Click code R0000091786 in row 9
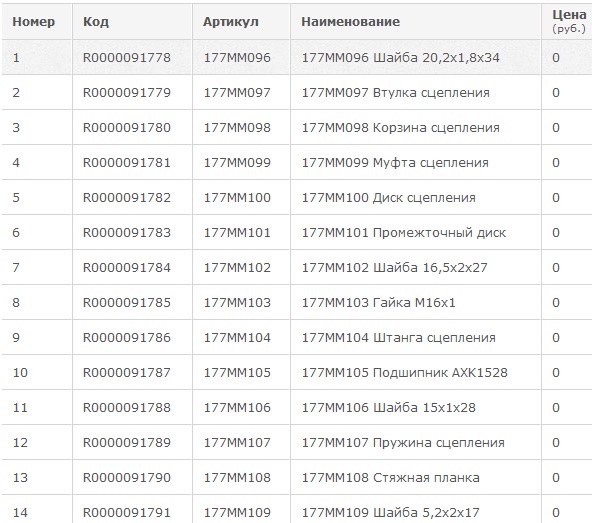The width and height of the screenshot is (592, 523). coord(127,338)
